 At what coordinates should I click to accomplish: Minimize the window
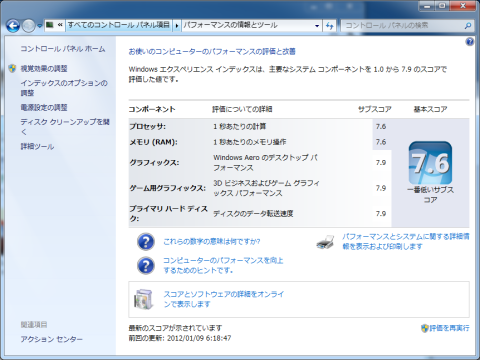tap(427, 6)
